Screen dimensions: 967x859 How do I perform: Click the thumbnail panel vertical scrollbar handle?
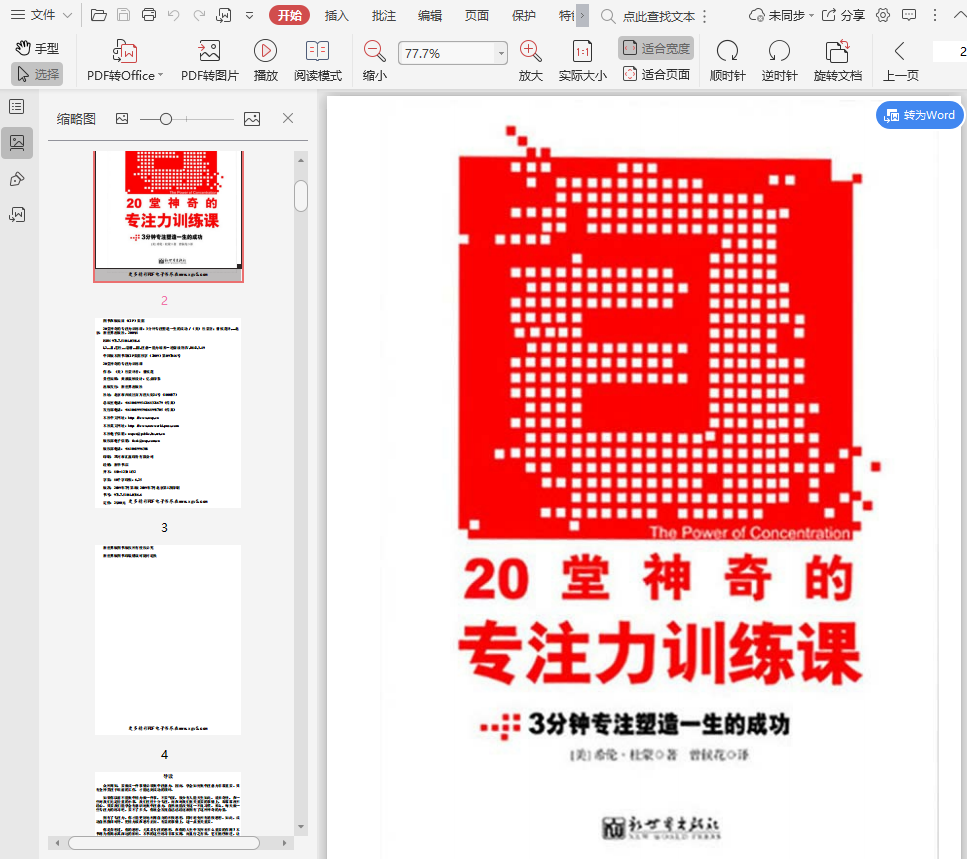point(301,196)
